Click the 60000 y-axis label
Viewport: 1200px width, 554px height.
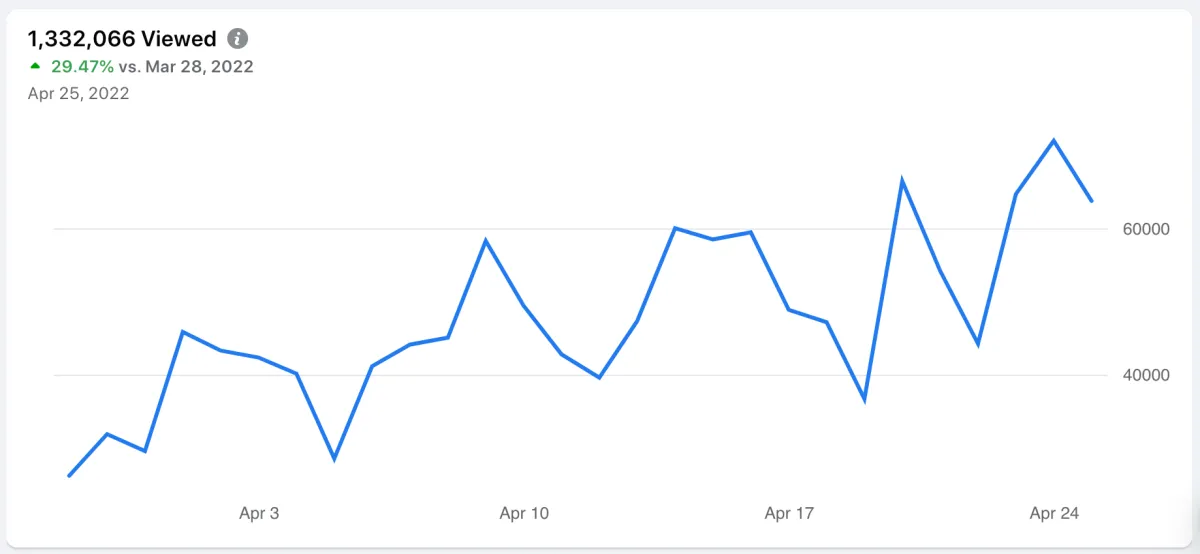coord(1146,230)
